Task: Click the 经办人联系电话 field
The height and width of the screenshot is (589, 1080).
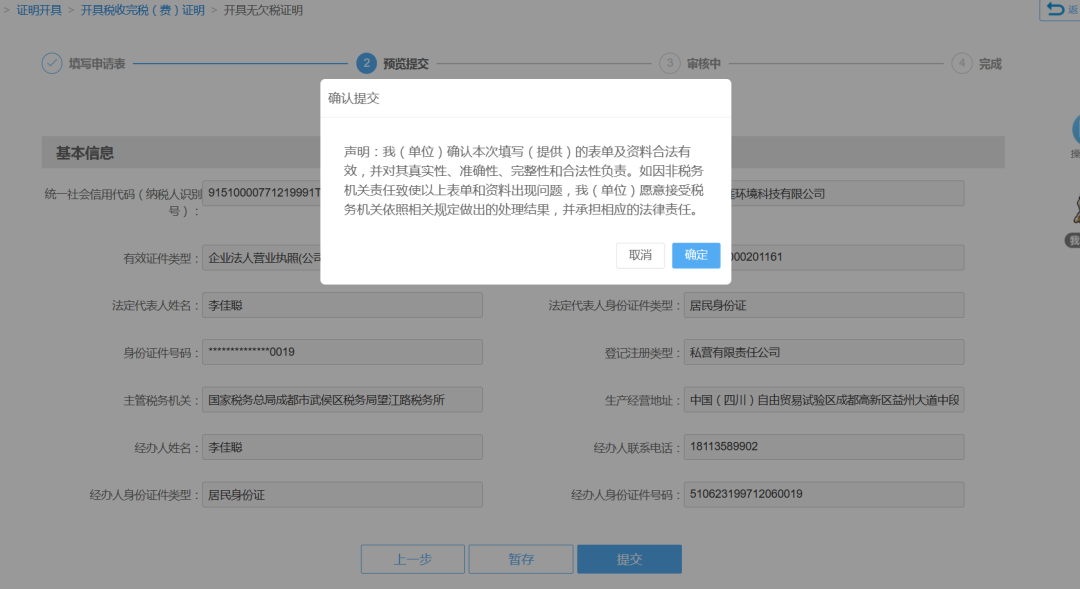Action: pos(824,447)
